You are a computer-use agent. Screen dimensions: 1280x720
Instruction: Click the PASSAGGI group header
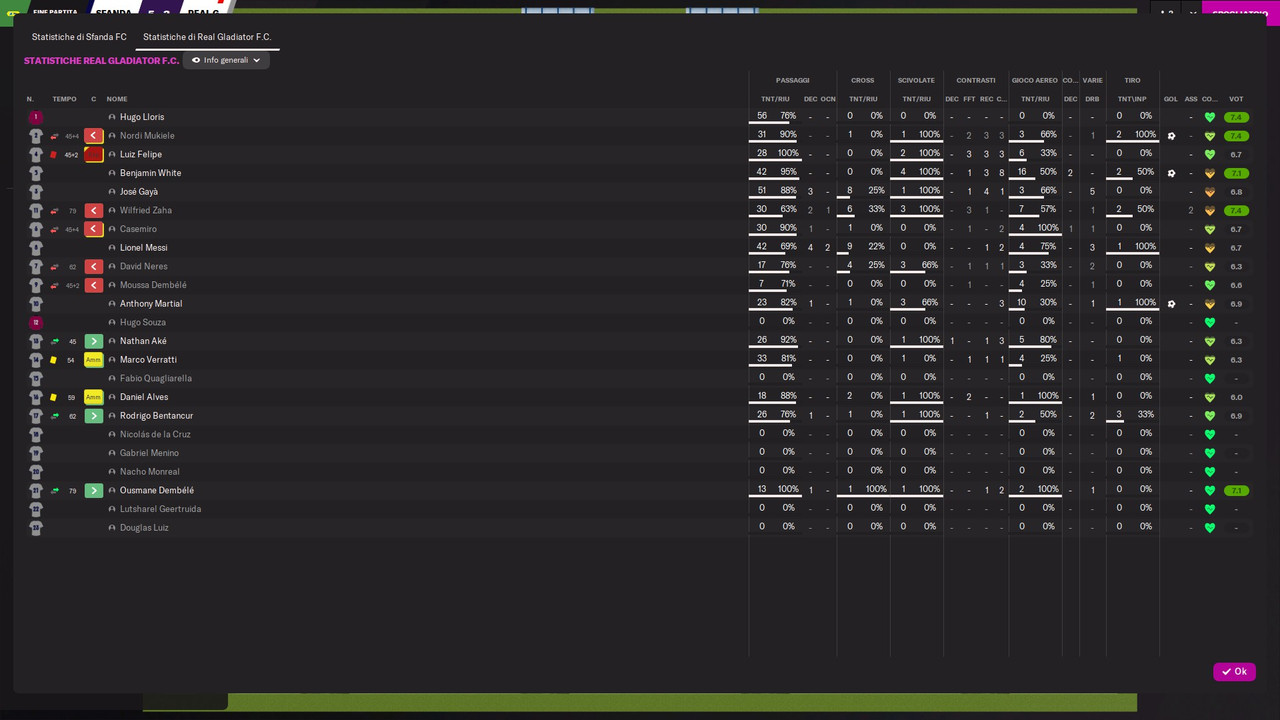click(x=792, y=80)
